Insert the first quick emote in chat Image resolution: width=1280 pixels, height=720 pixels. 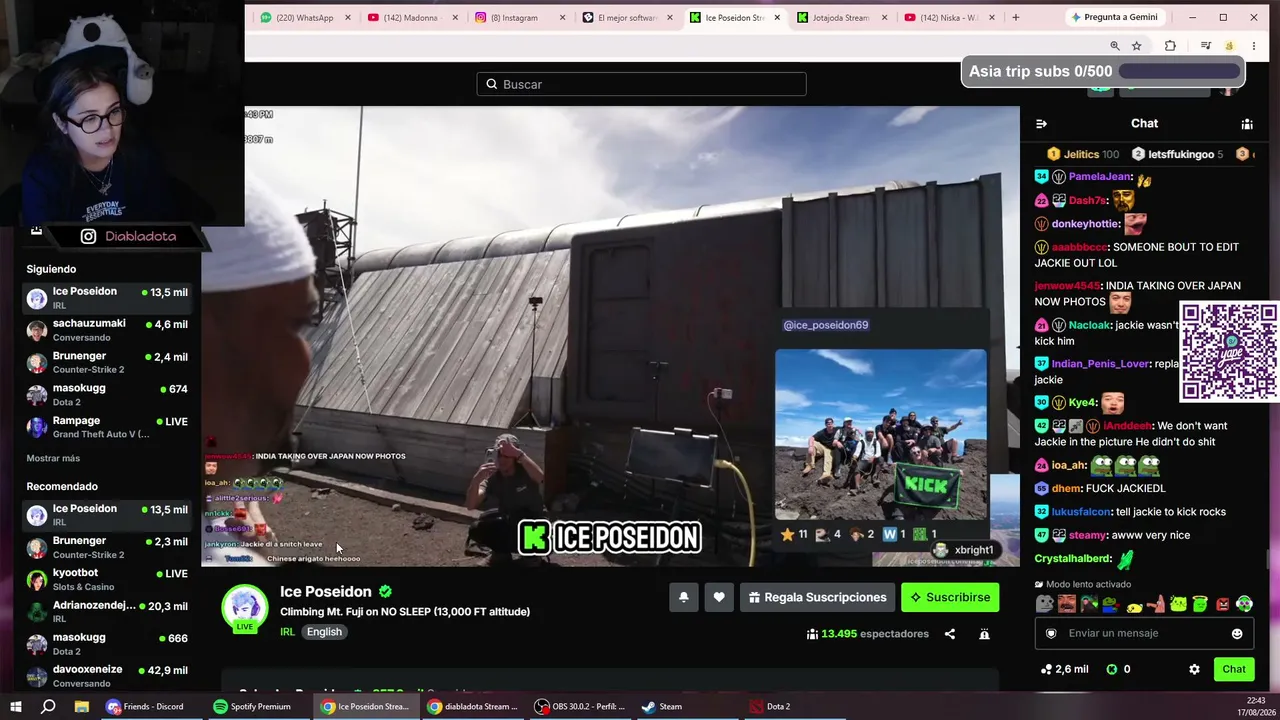point(1044,604)
